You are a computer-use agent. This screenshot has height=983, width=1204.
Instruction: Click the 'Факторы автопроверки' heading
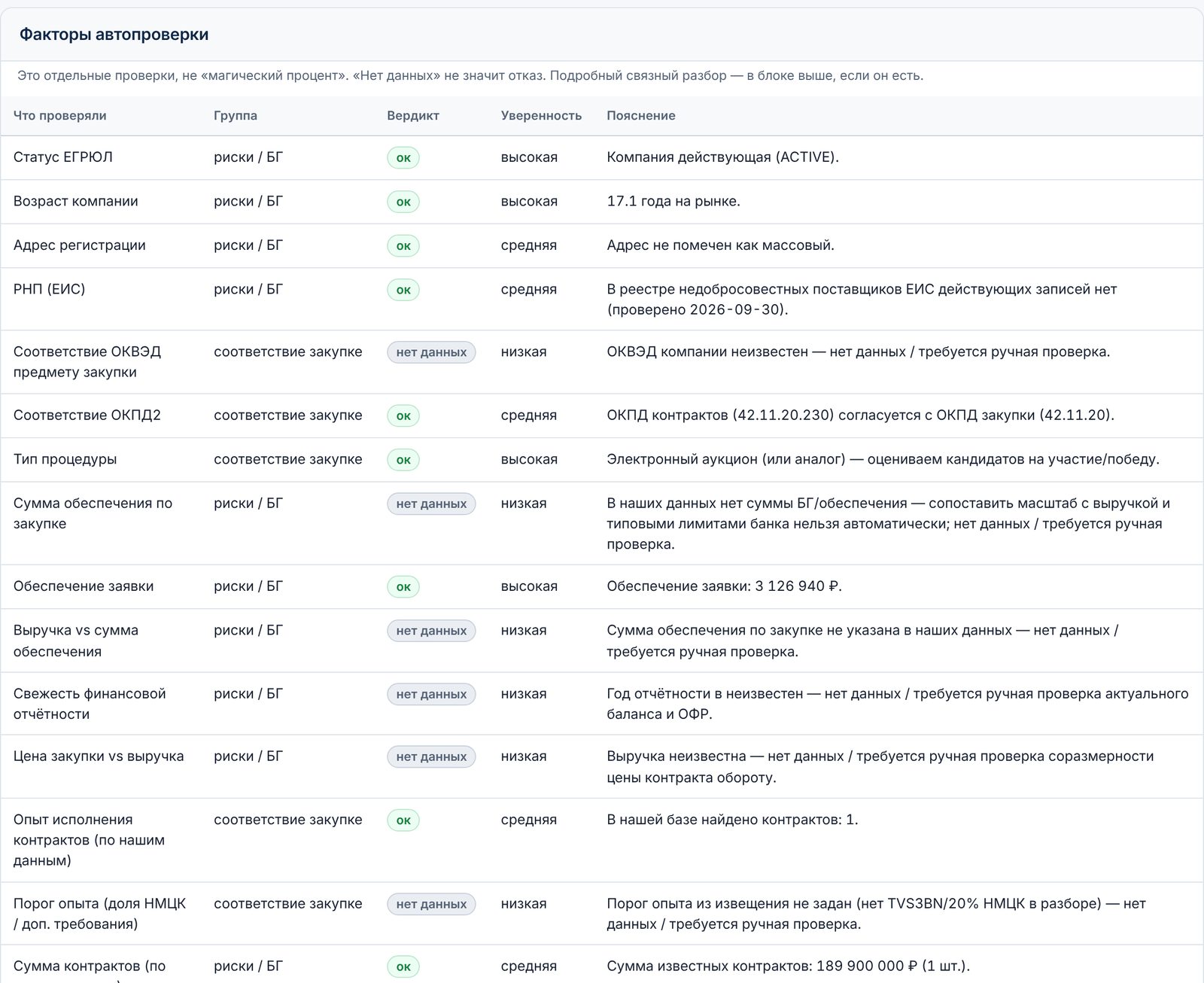[114, 35]
